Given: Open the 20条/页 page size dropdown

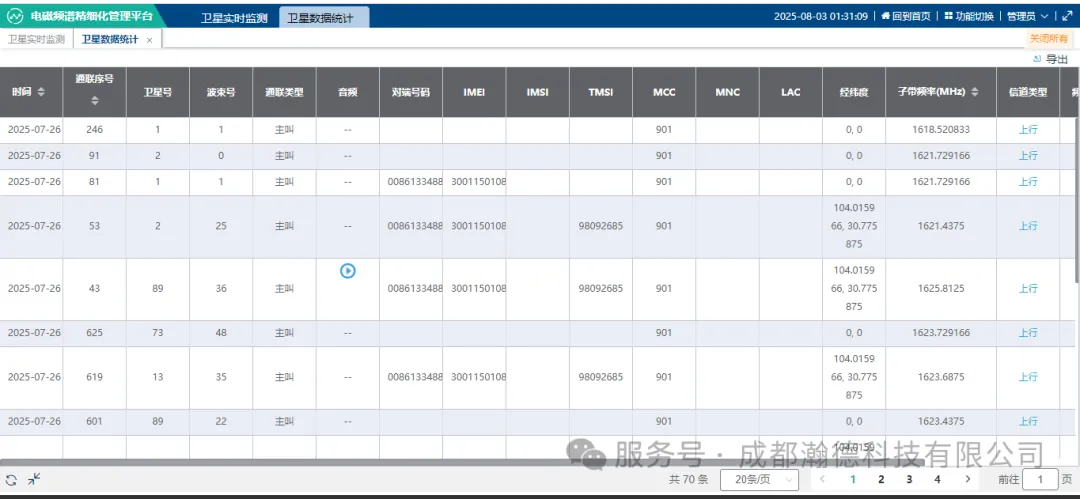Looking at the screenshot, I should click(759, 479).
